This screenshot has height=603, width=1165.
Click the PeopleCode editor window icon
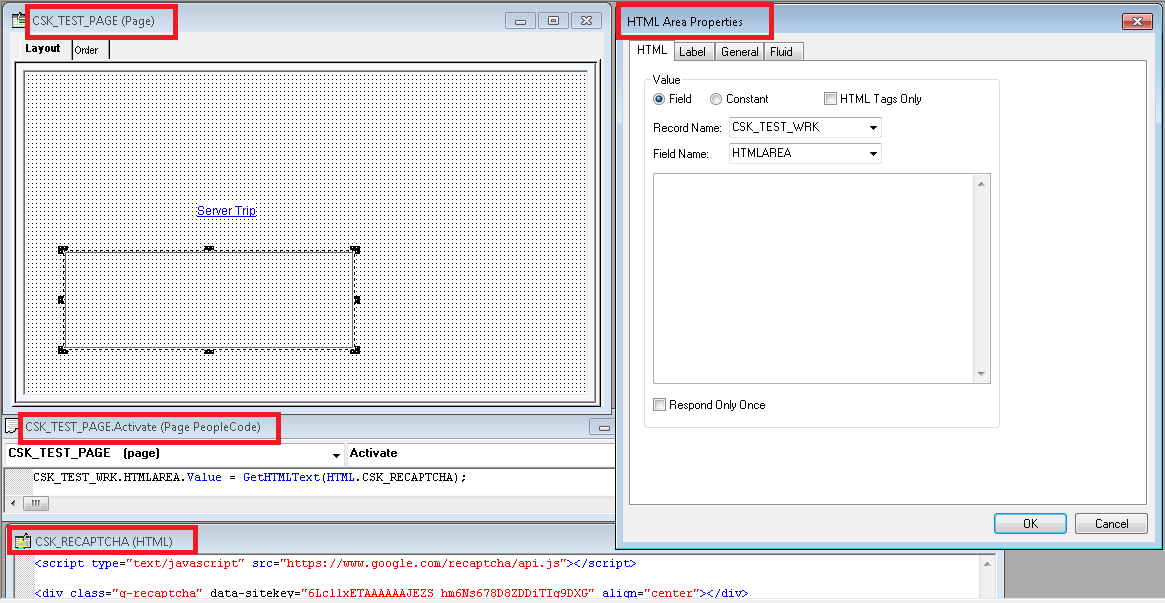pos(13,427)
